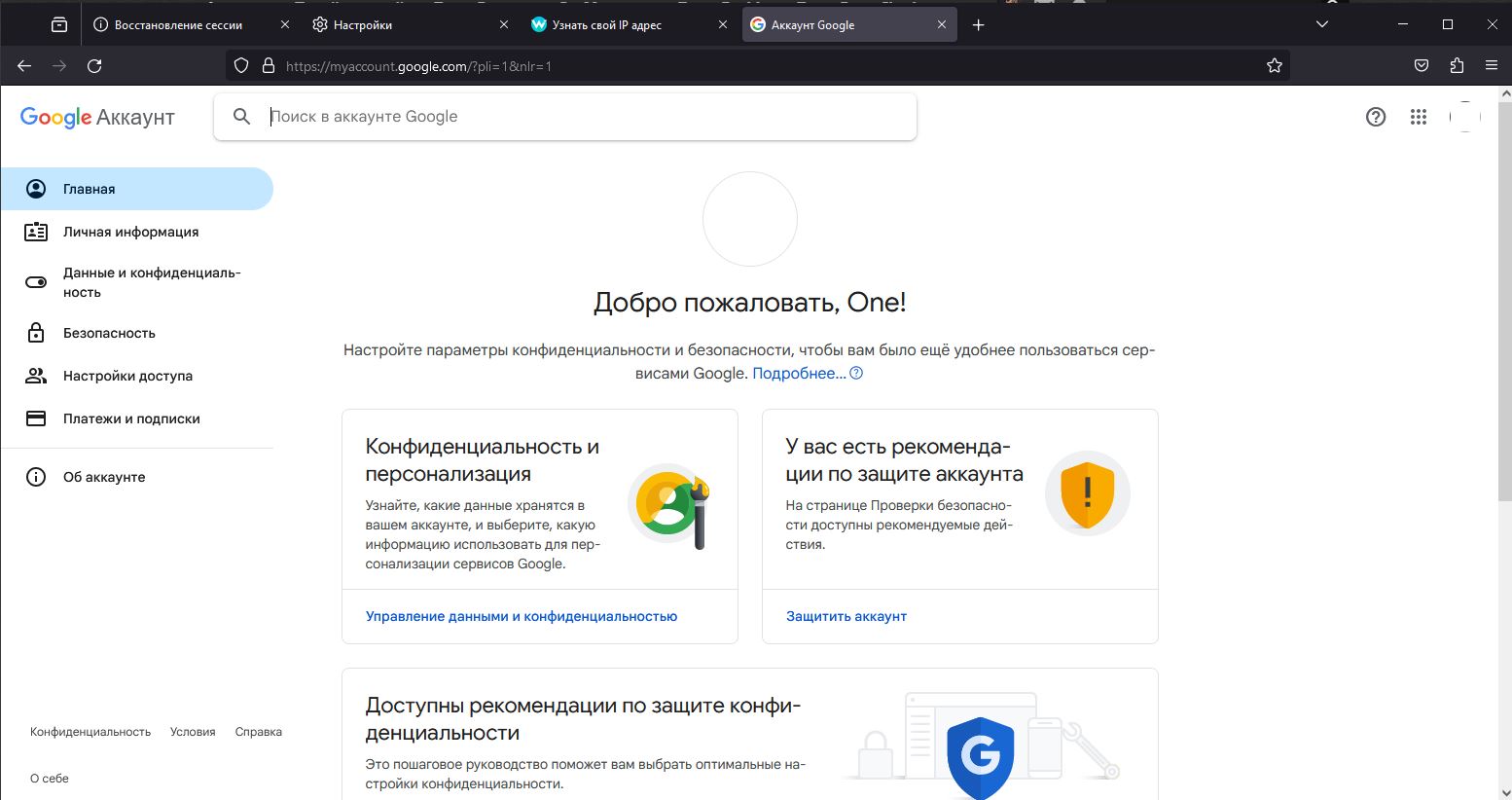
Task: Go to the Безопасность section
Action: 136,333
